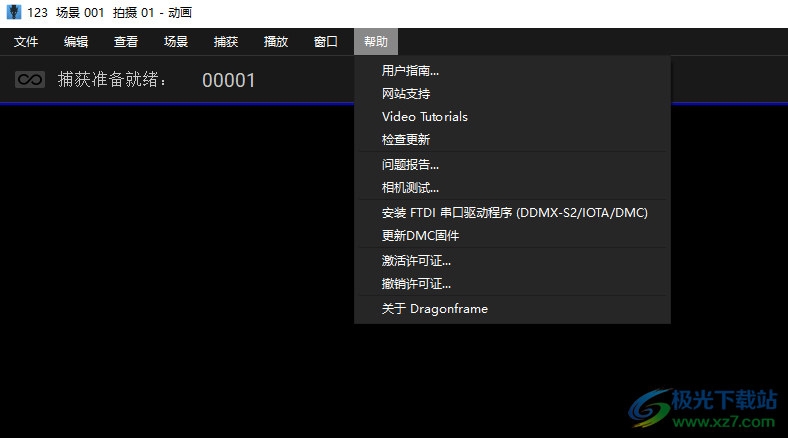Open 相机测试... menu entry
Viewport: 788px width, 438px height.
[513, 188]
